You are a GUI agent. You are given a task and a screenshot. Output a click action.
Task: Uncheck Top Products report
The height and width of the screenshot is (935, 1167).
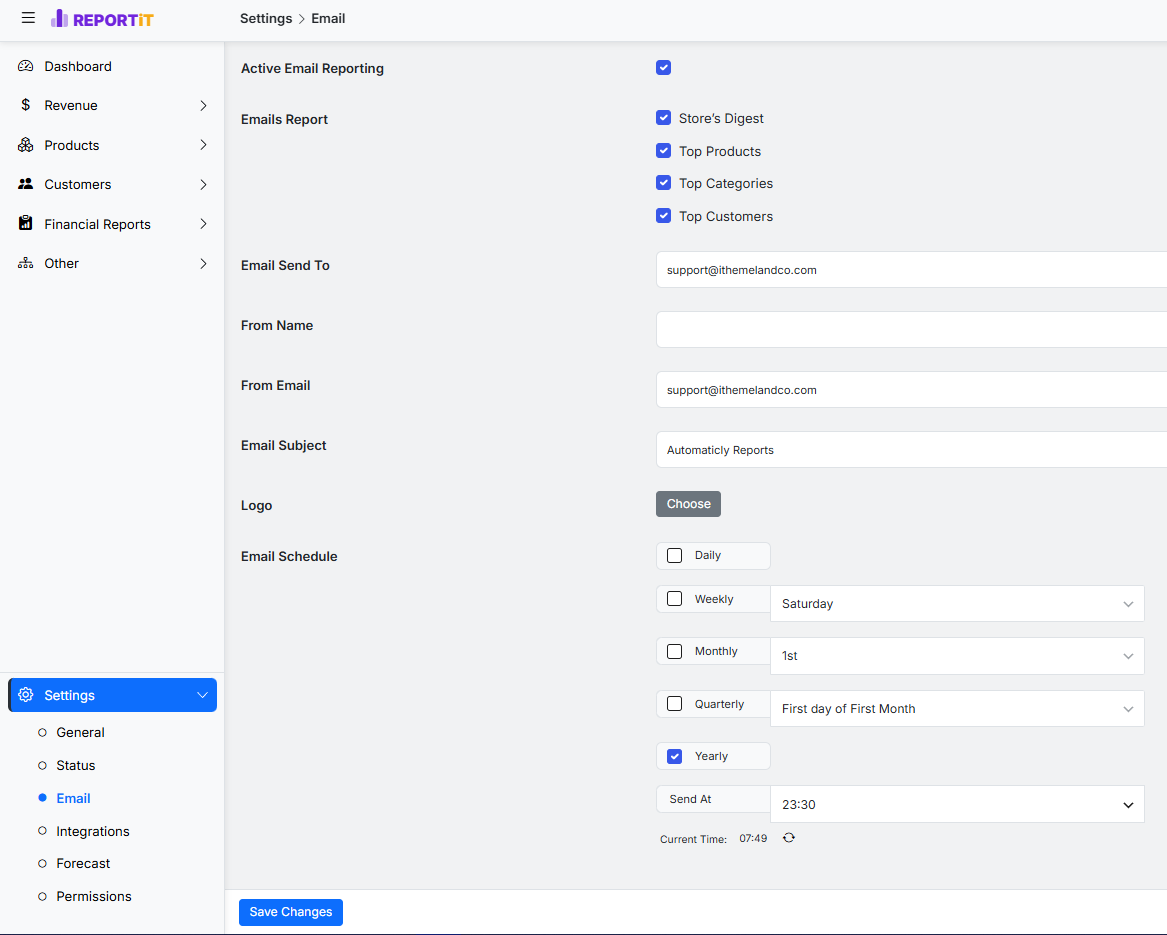coord(663,150)
